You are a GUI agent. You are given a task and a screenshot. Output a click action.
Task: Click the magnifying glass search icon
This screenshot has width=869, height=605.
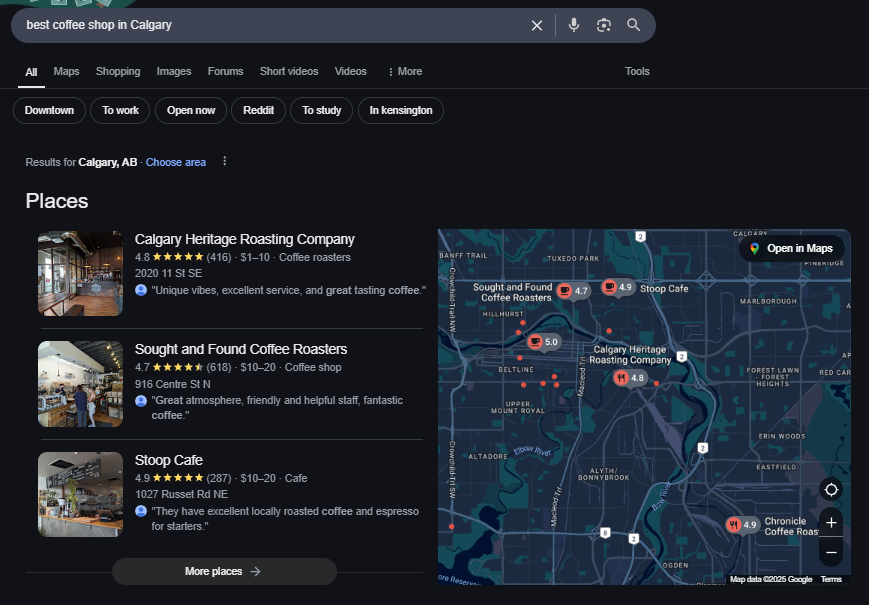click(x=634, y=25)
